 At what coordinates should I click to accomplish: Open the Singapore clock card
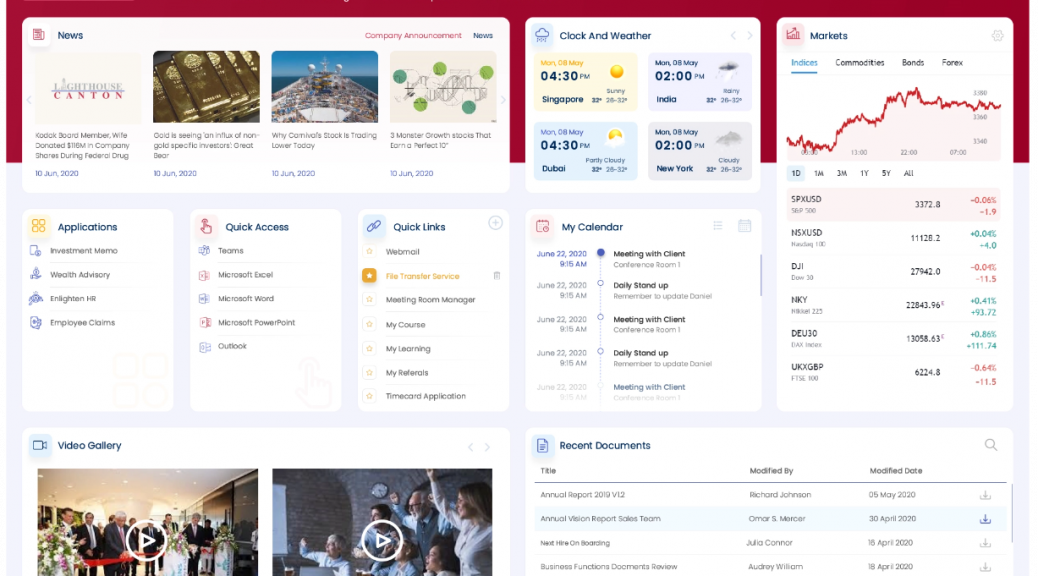click(x=585, y=81)
